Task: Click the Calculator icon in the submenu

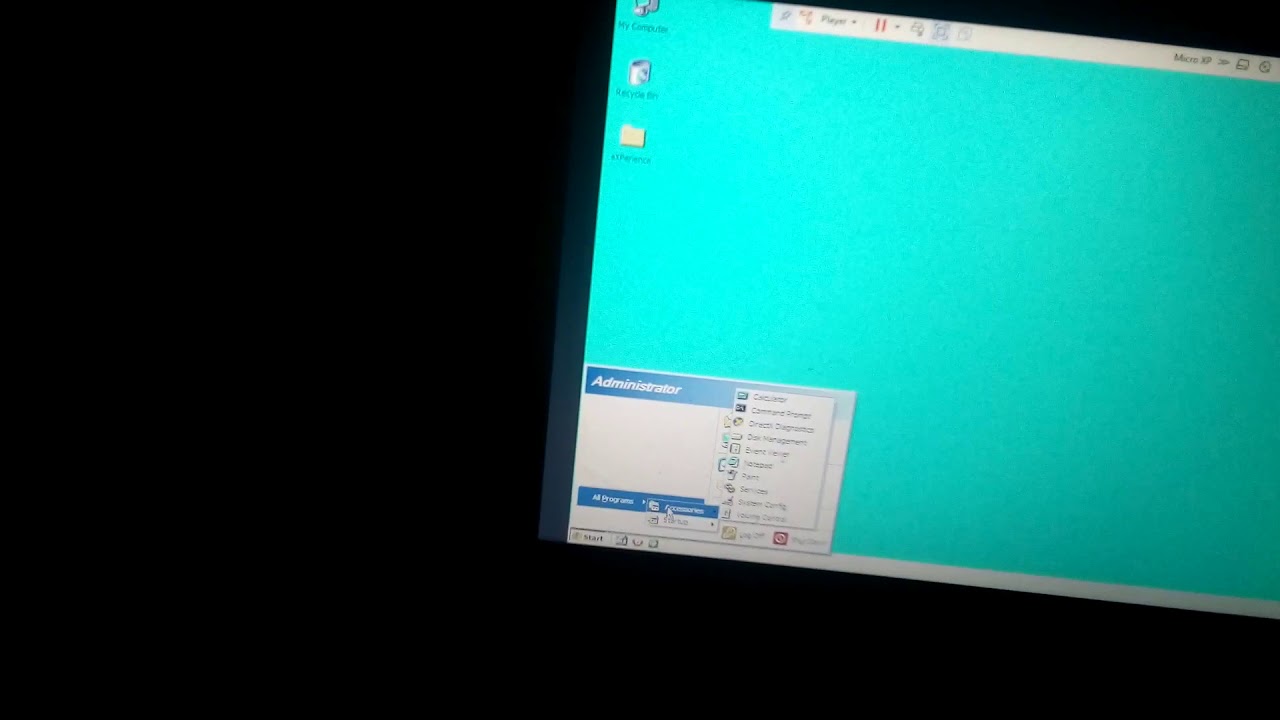Action: tap(742, 396)
